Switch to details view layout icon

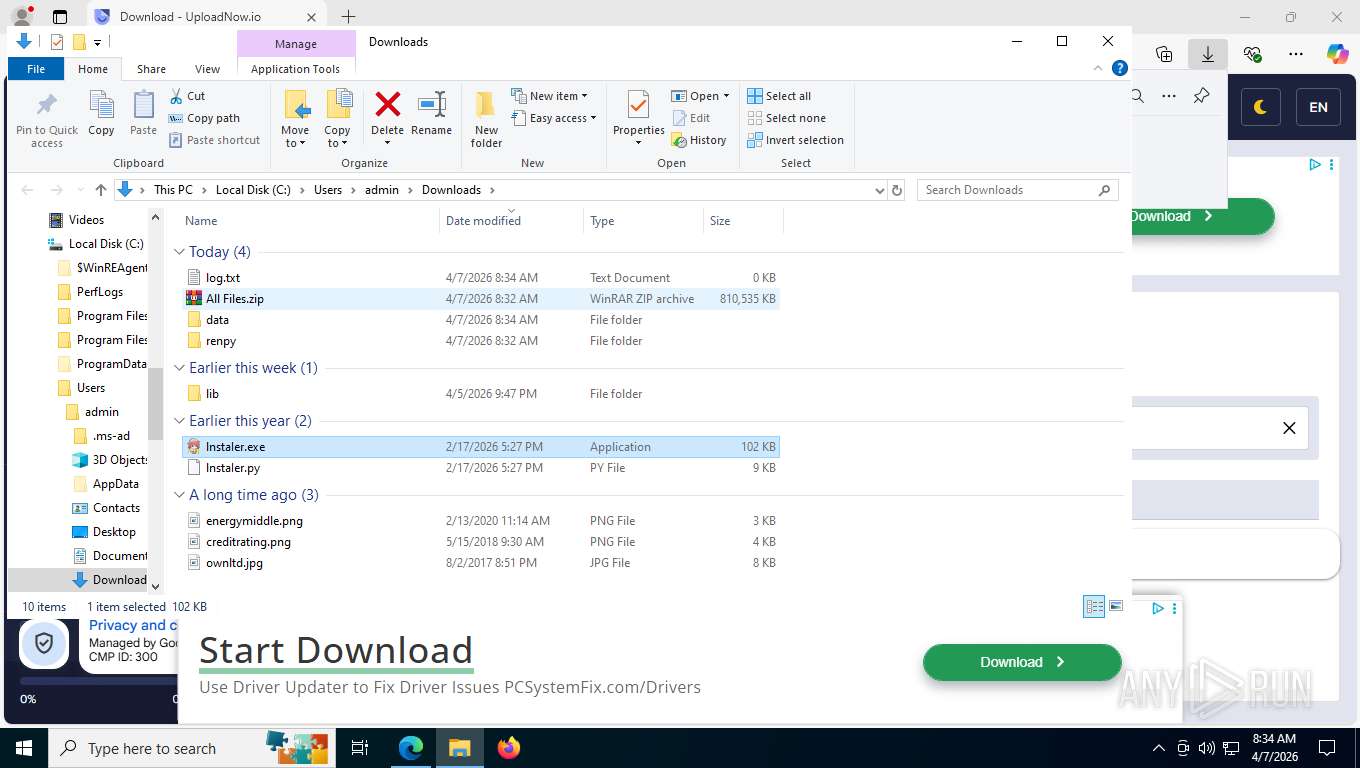click(1094, 606)
